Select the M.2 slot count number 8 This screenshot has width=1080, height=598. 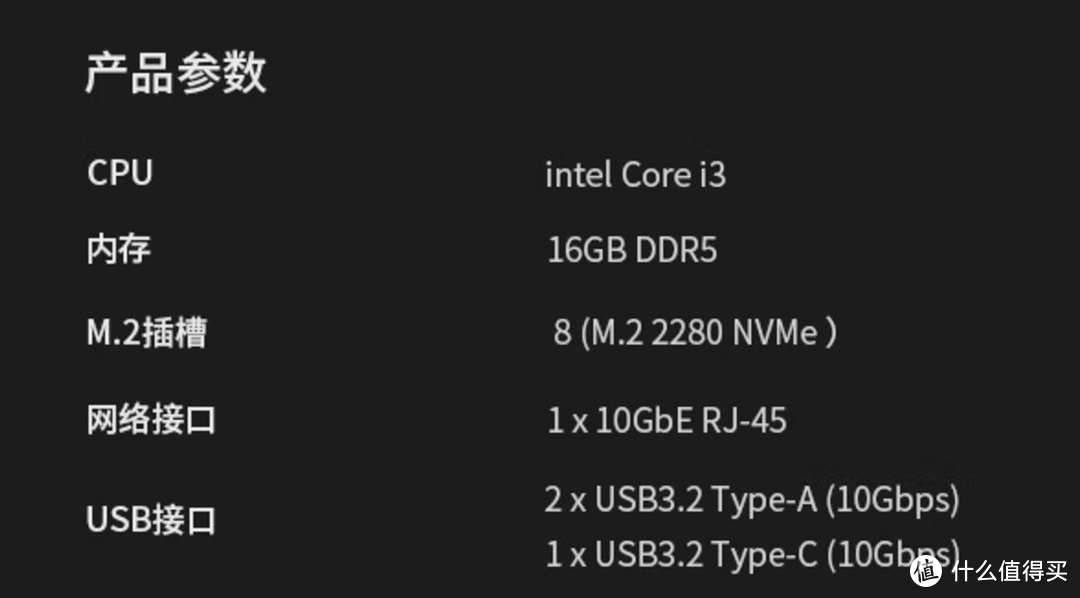562,333
